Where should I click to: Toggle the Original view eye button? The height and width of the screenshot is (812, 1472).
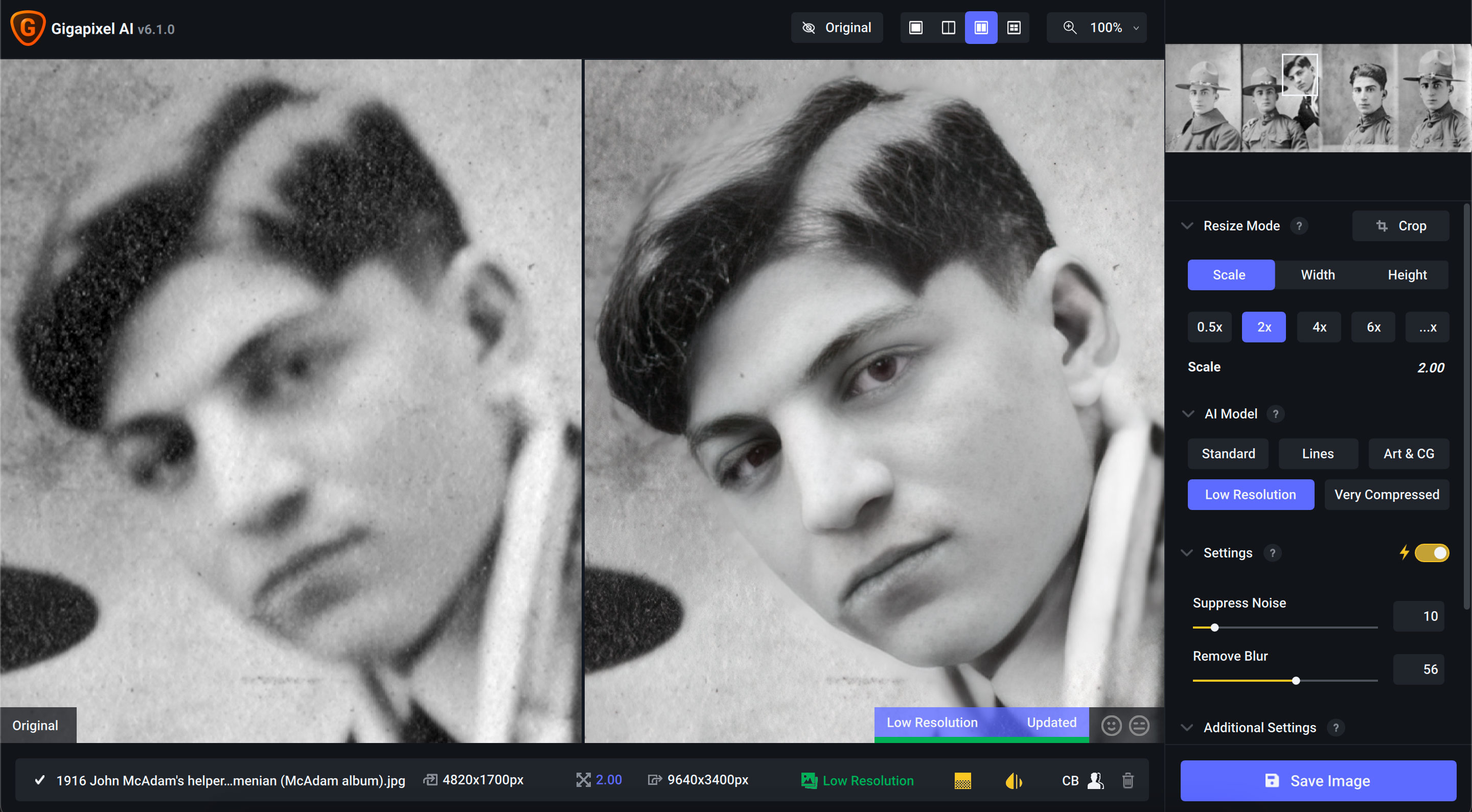point(837,28)
